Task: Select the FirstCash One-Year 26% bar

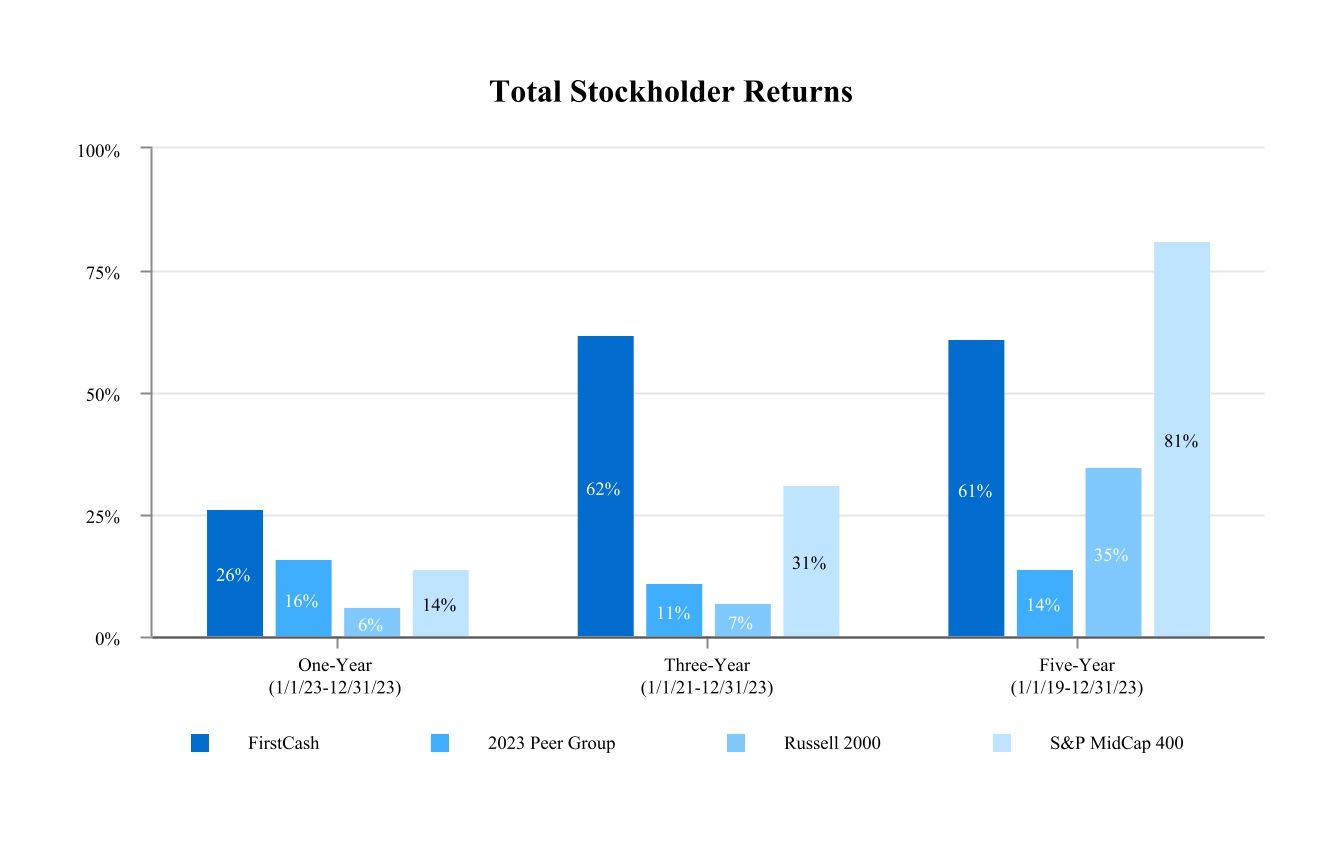Action: pos(235,573)
